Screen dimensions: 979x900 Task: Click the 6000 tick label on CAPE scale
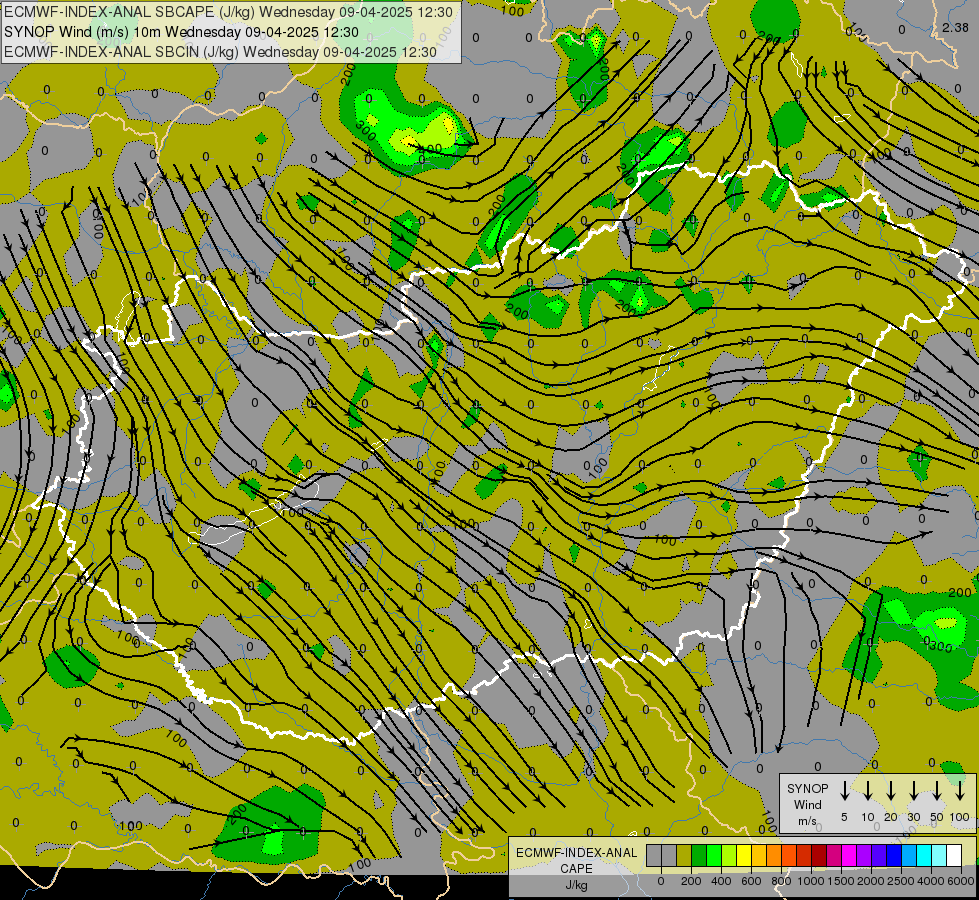point(961,881)
